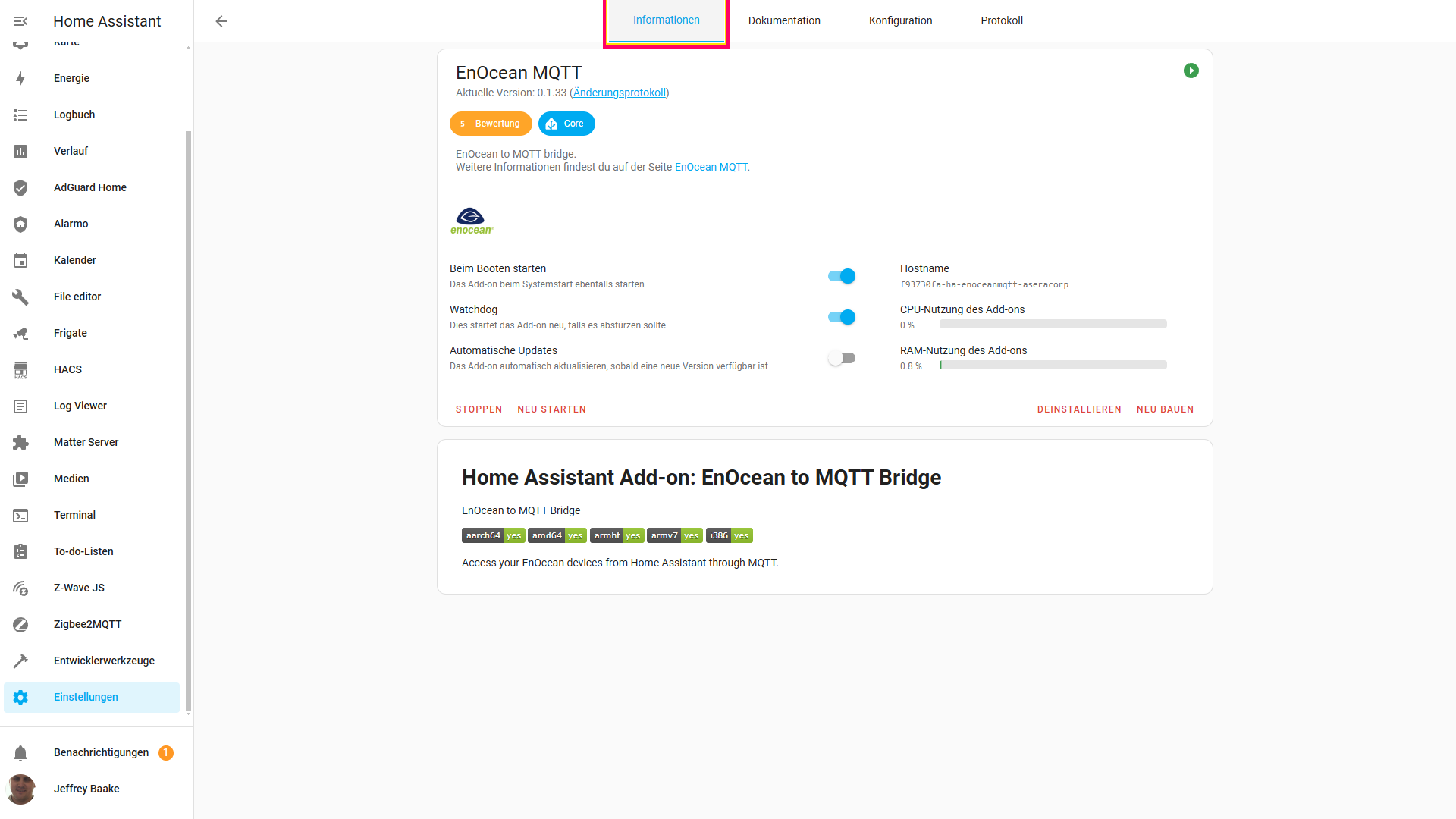Click the Zigbee2MQTT sidebar label
The height and width of the screenshot is (819, 1456).
87,624
